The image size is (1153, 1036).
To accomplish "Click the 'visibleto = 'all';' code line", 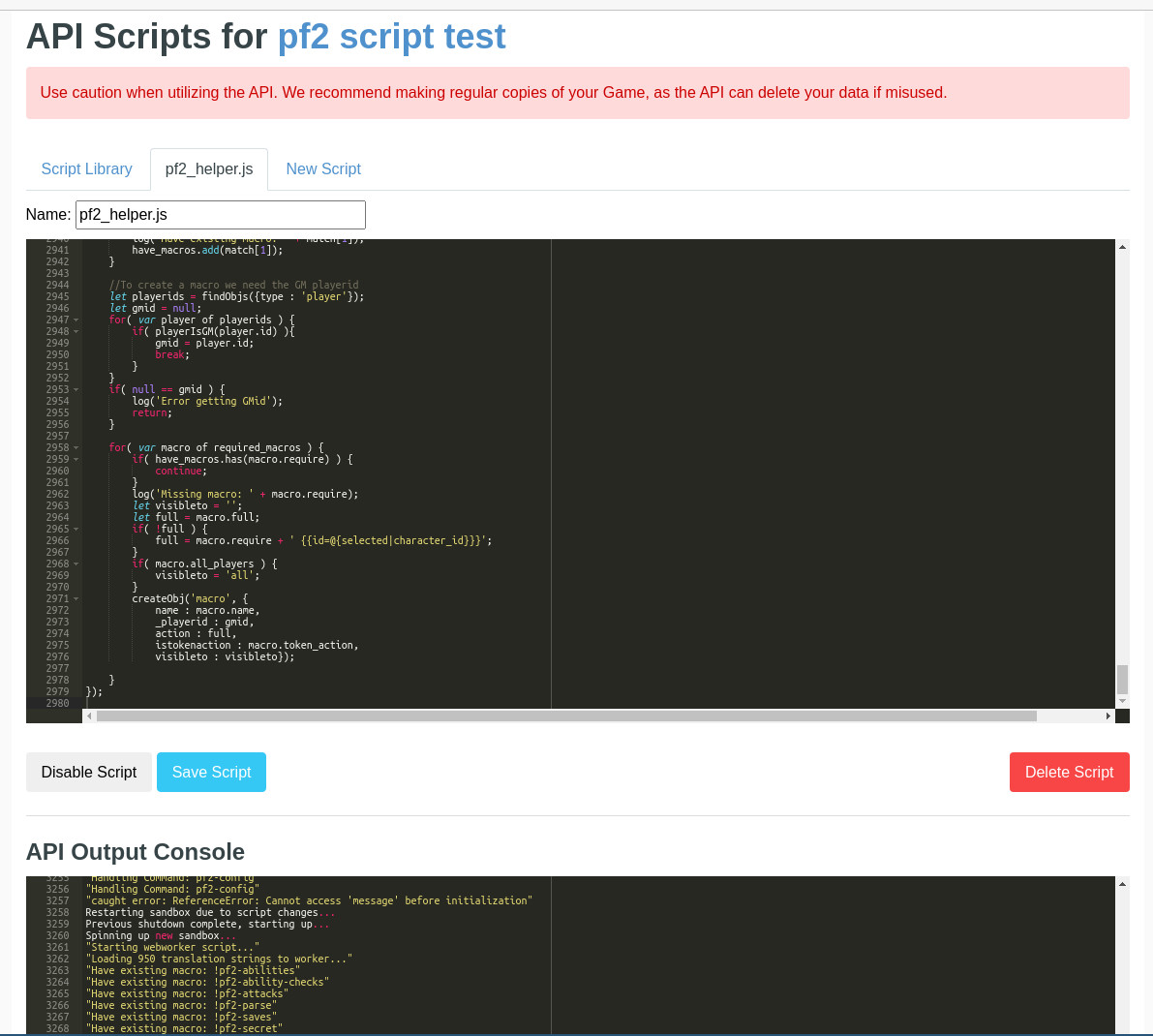I will point(207,576).
